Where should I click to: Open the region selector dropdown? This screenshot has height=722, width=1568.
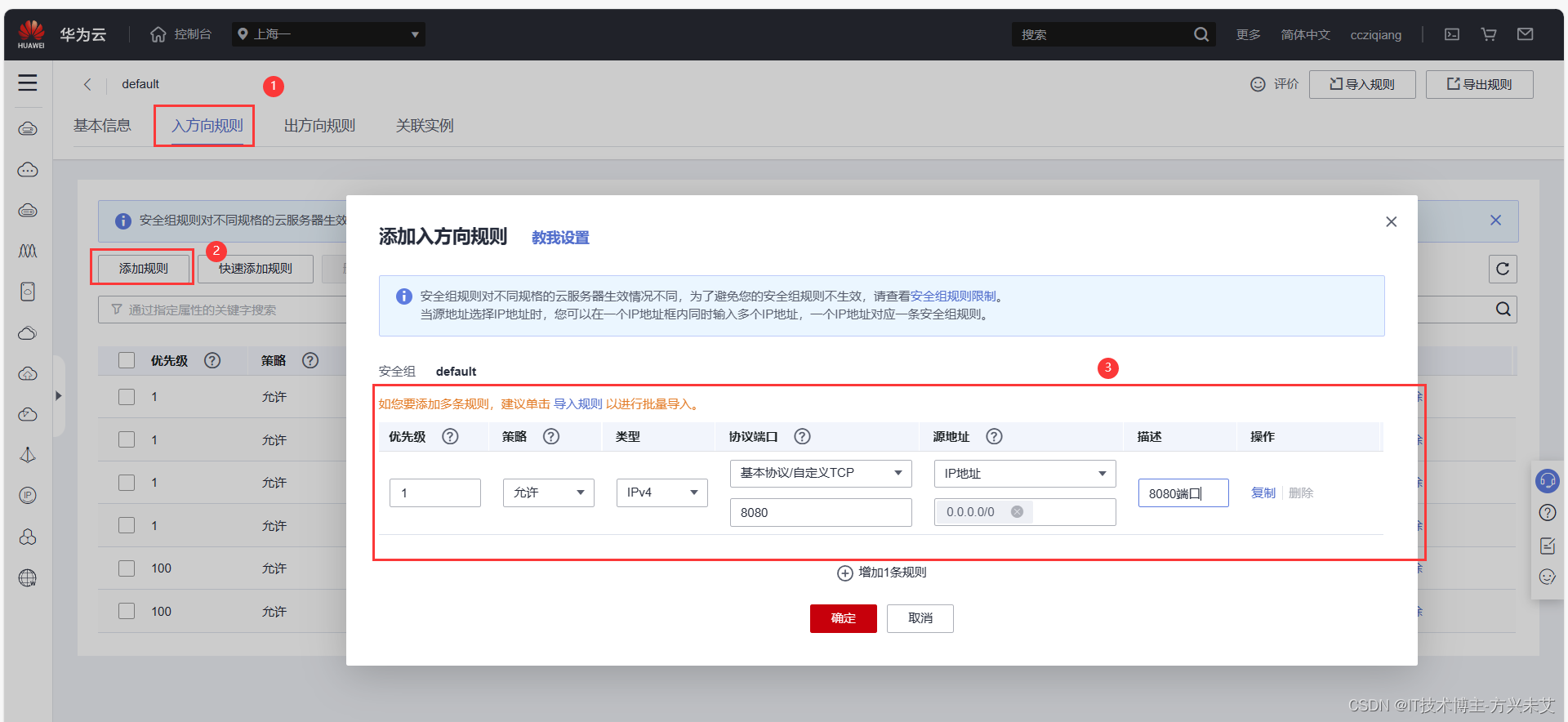328,34
